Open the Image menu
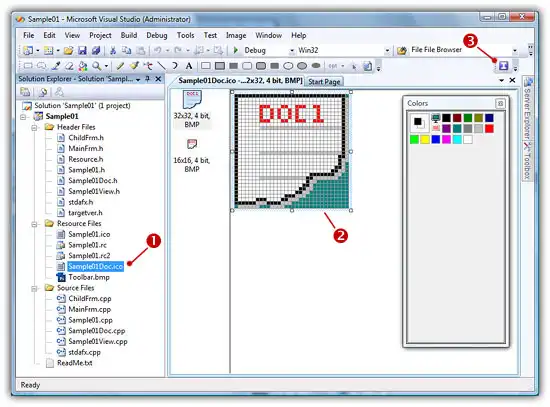 236,35
